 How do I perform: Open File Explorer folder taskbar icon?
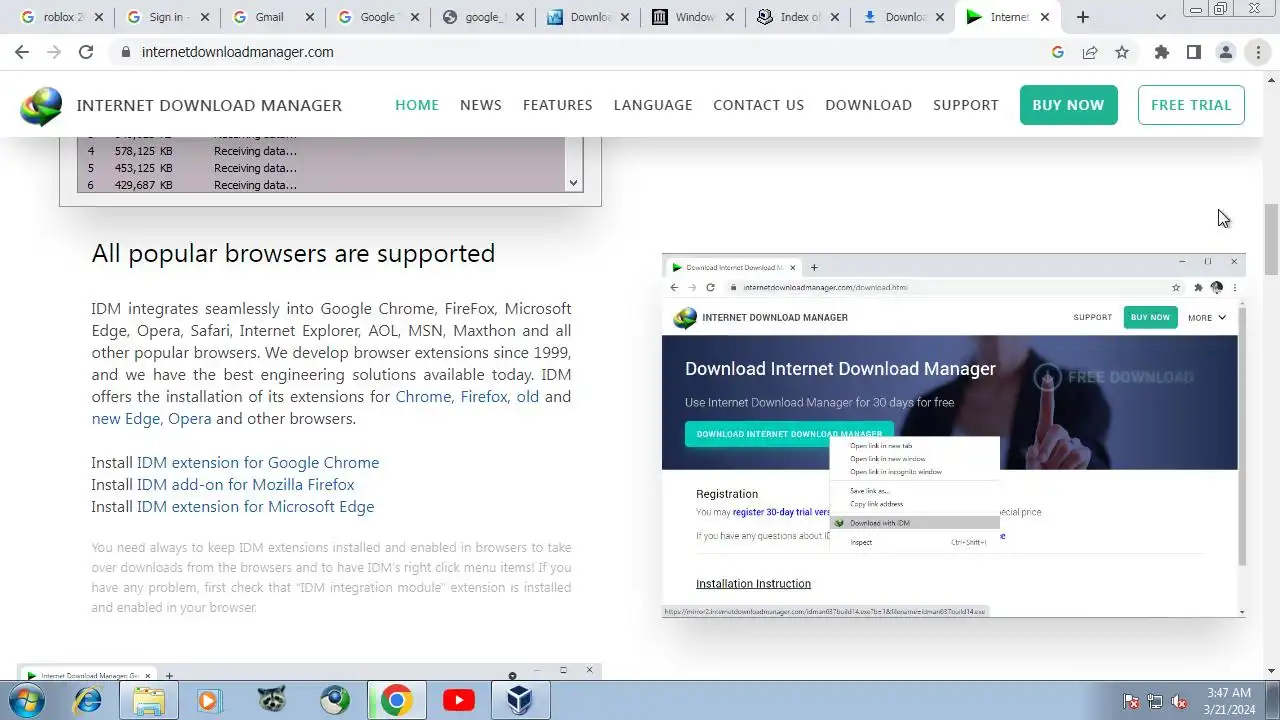tap(149, 701)
